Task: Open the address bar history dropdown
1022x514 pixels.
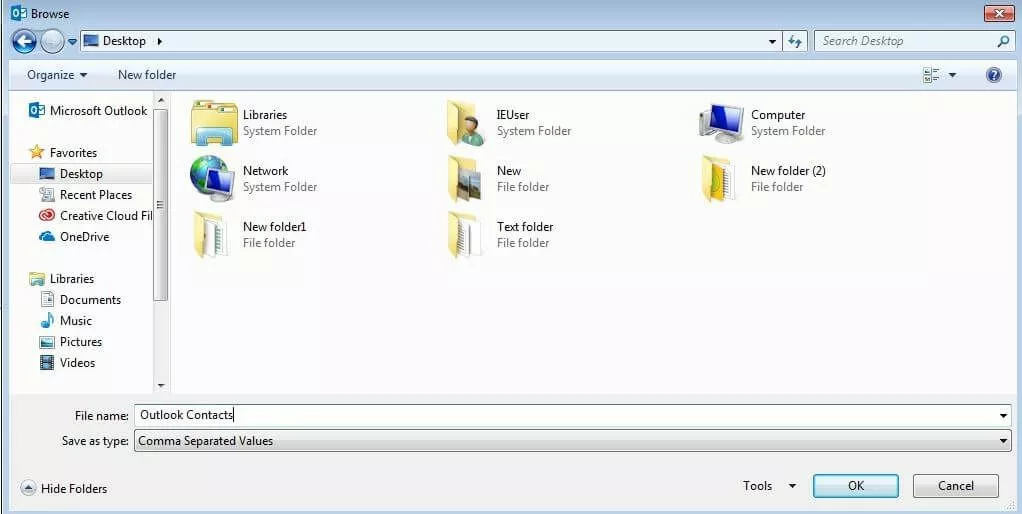Action: pos(772,41)
